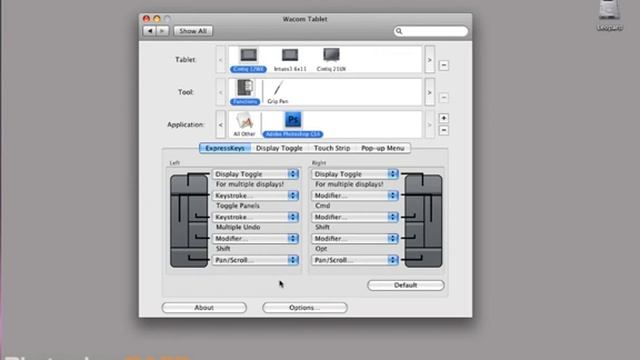Click the forward navigation arrow in toolbar

tap(162, 31)
